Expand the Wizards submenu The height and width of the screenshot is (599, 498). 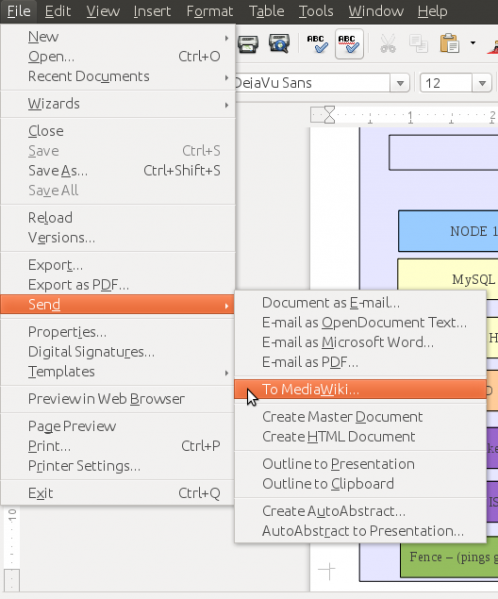[x=118, y=104]
